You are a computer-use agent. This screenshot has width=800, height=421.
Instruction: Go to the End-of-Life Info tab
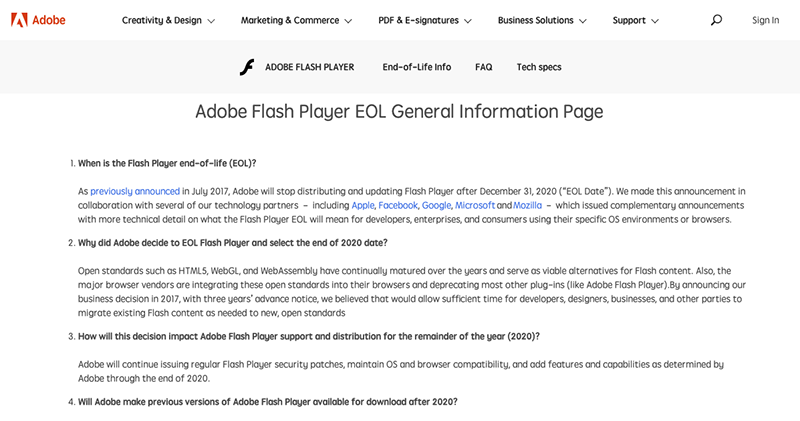(416, 67)
